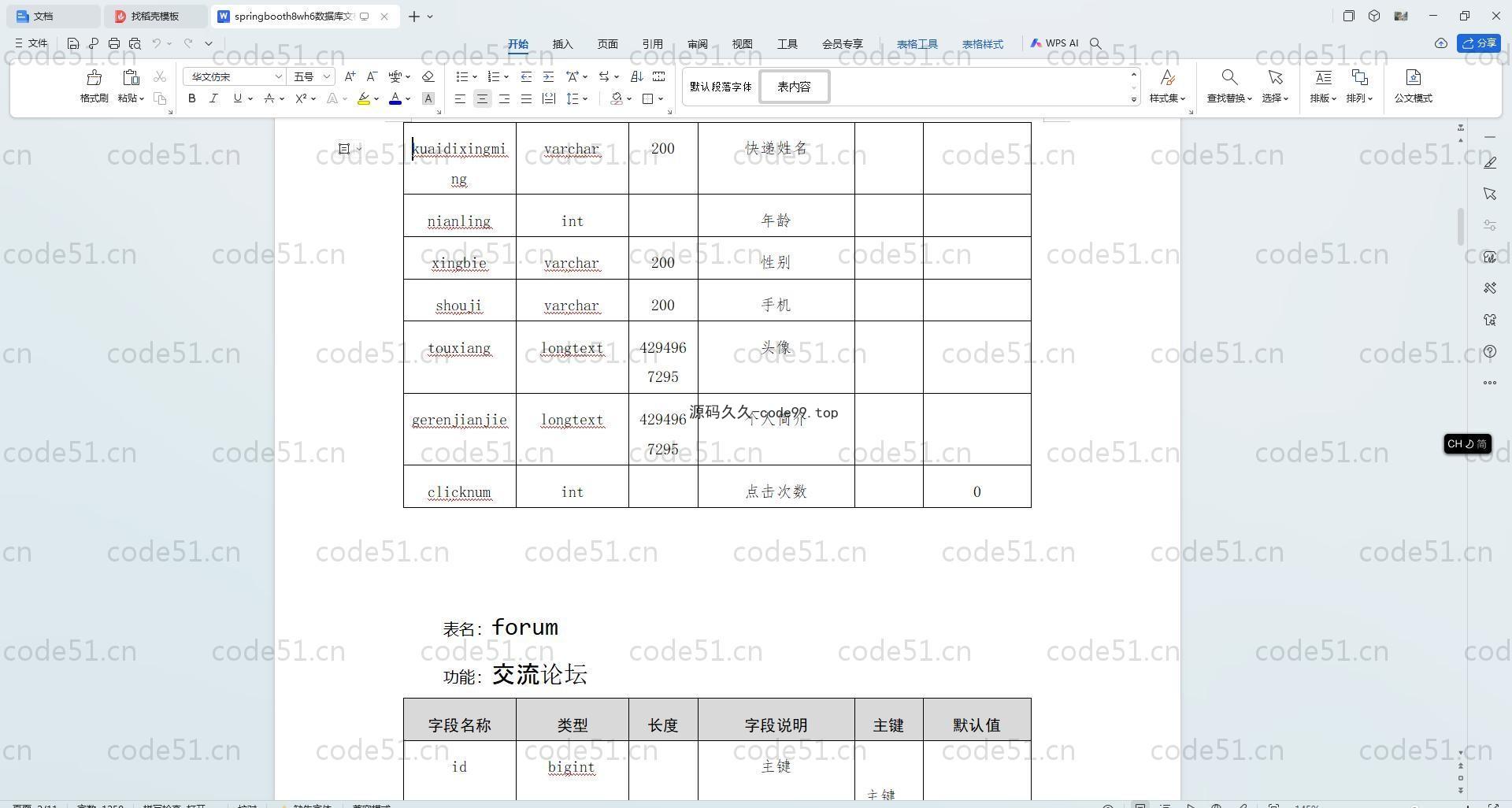The image size is (1512, 808).
Task: Click the three-dots More icon in right sidebar
Action: (1490, 383)
